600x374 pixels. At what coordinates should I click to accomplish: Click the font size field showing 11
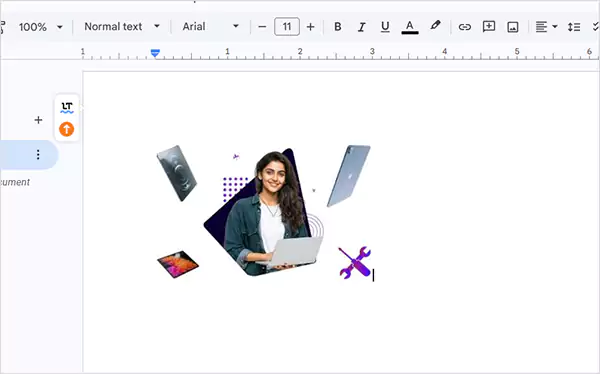pyautogui.click(x=287, y=27)
